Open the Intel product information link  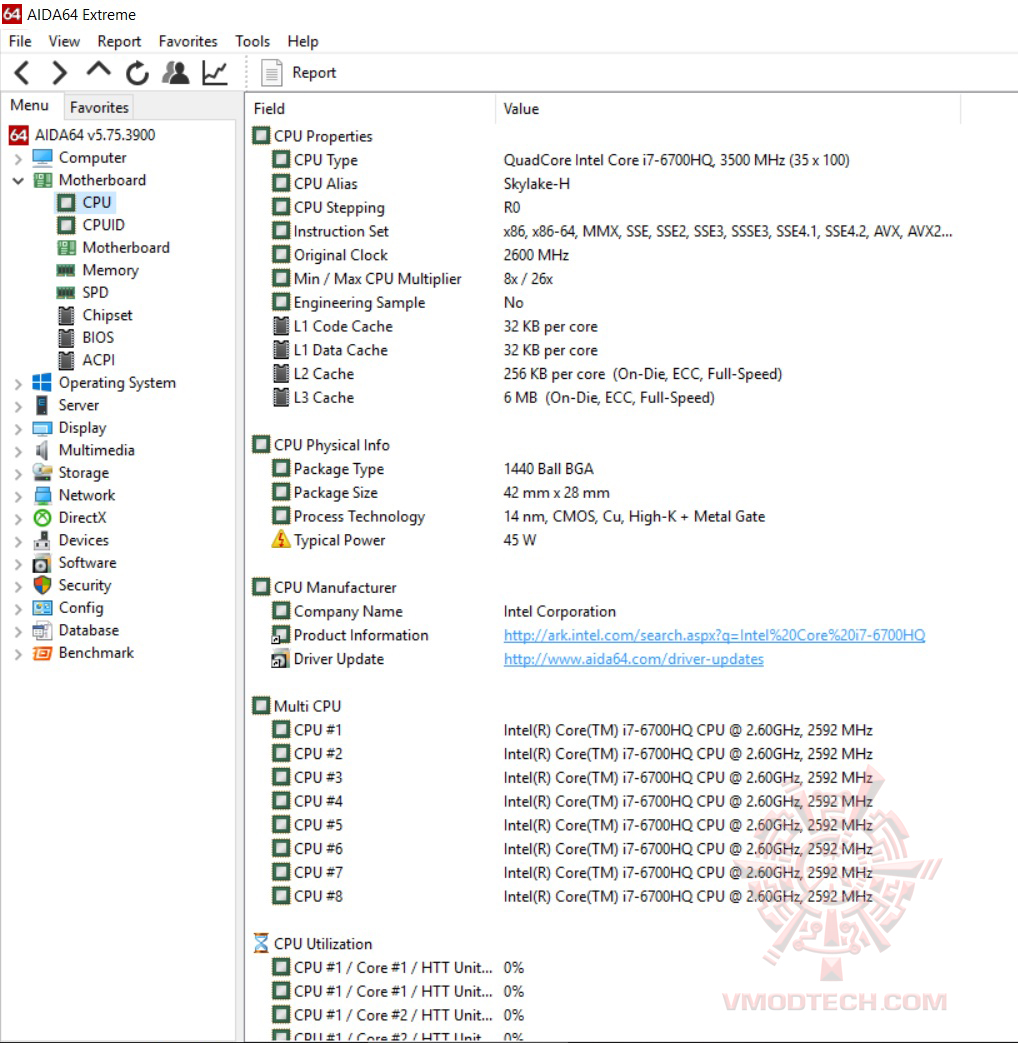pyautogui.click(x=713, y=635)
